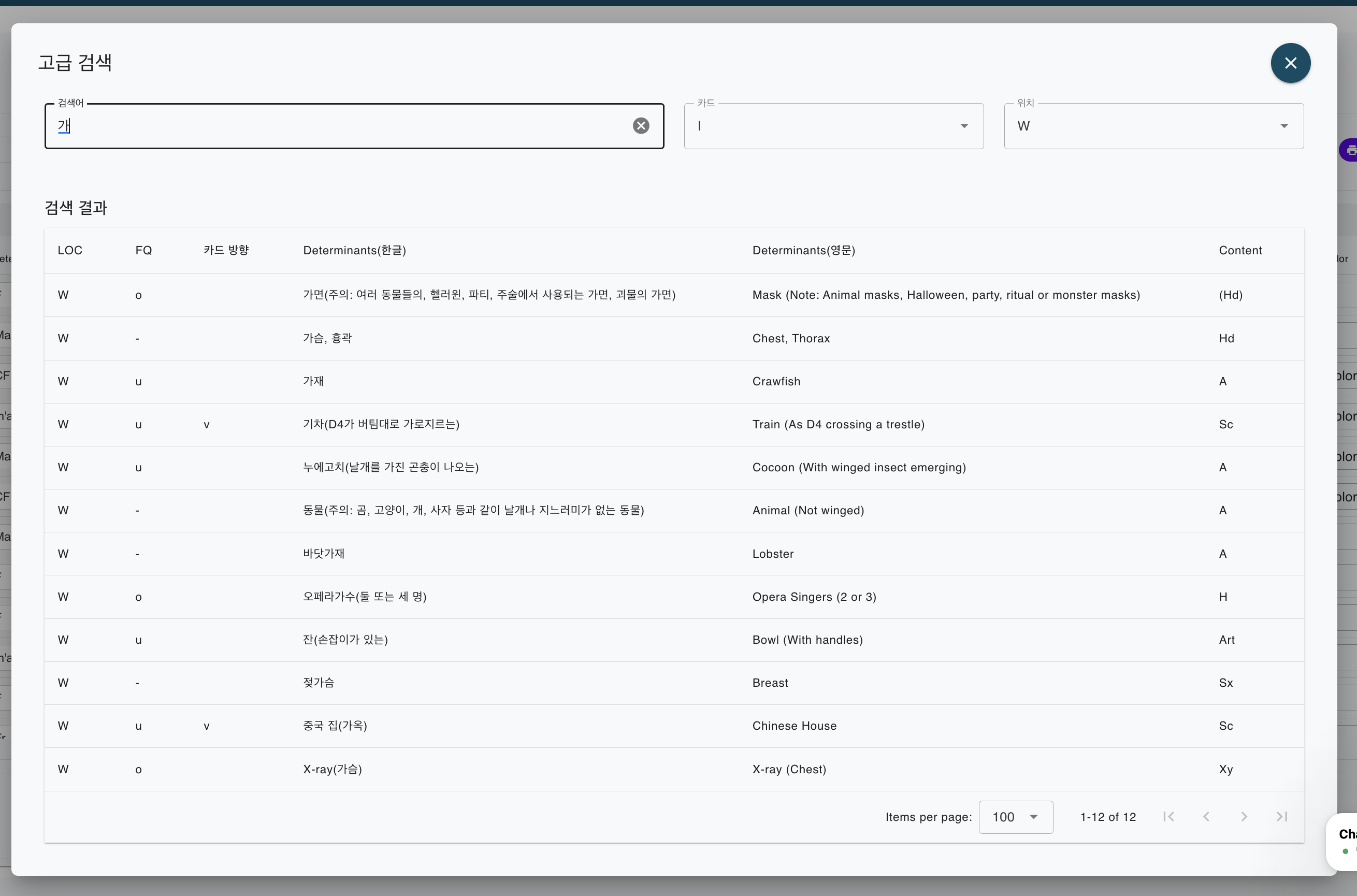Jump to the last results page
Screen dimensions: 1357x896
1281,817
